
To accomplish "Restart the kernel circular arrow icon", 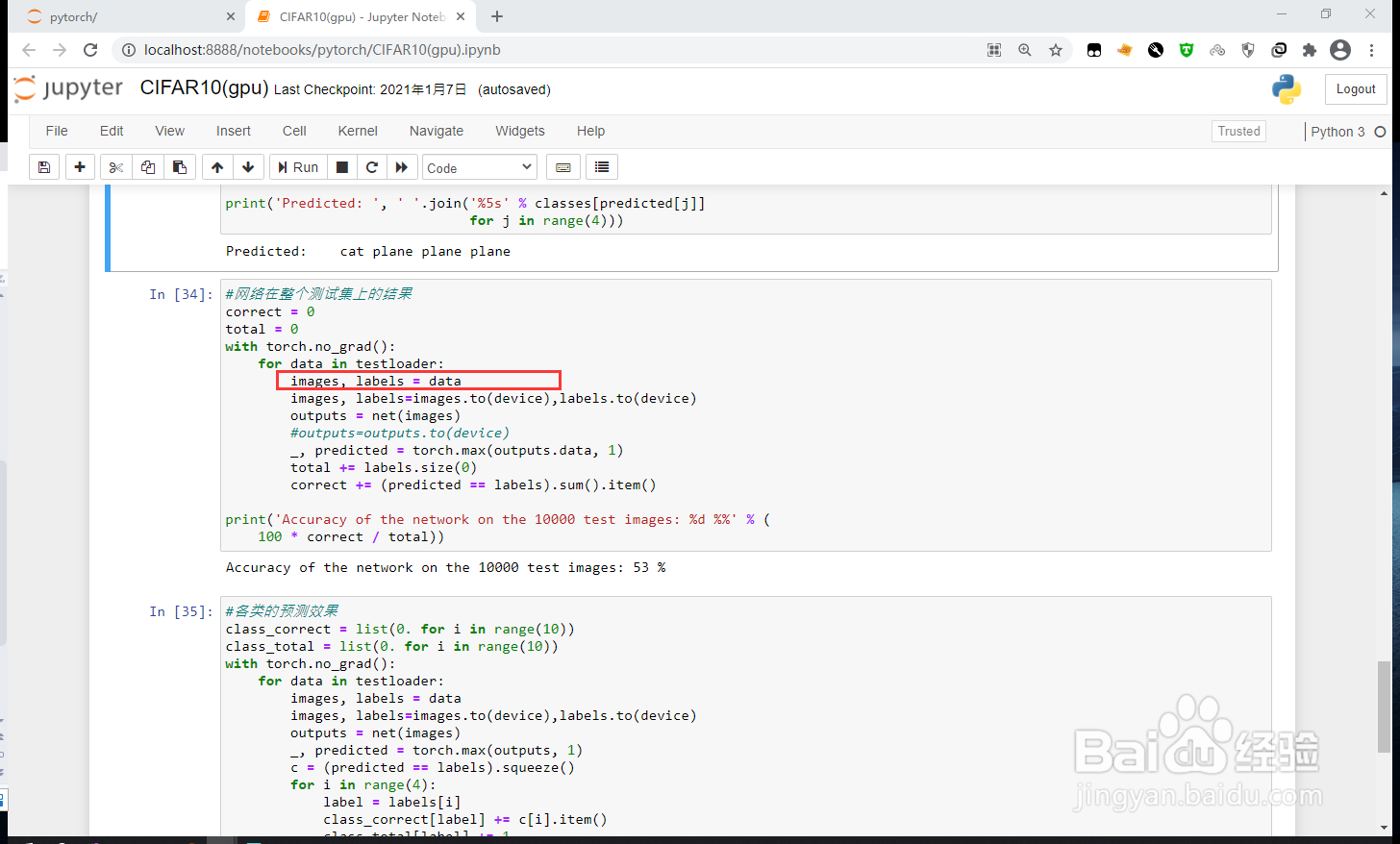I will [371, 167].
